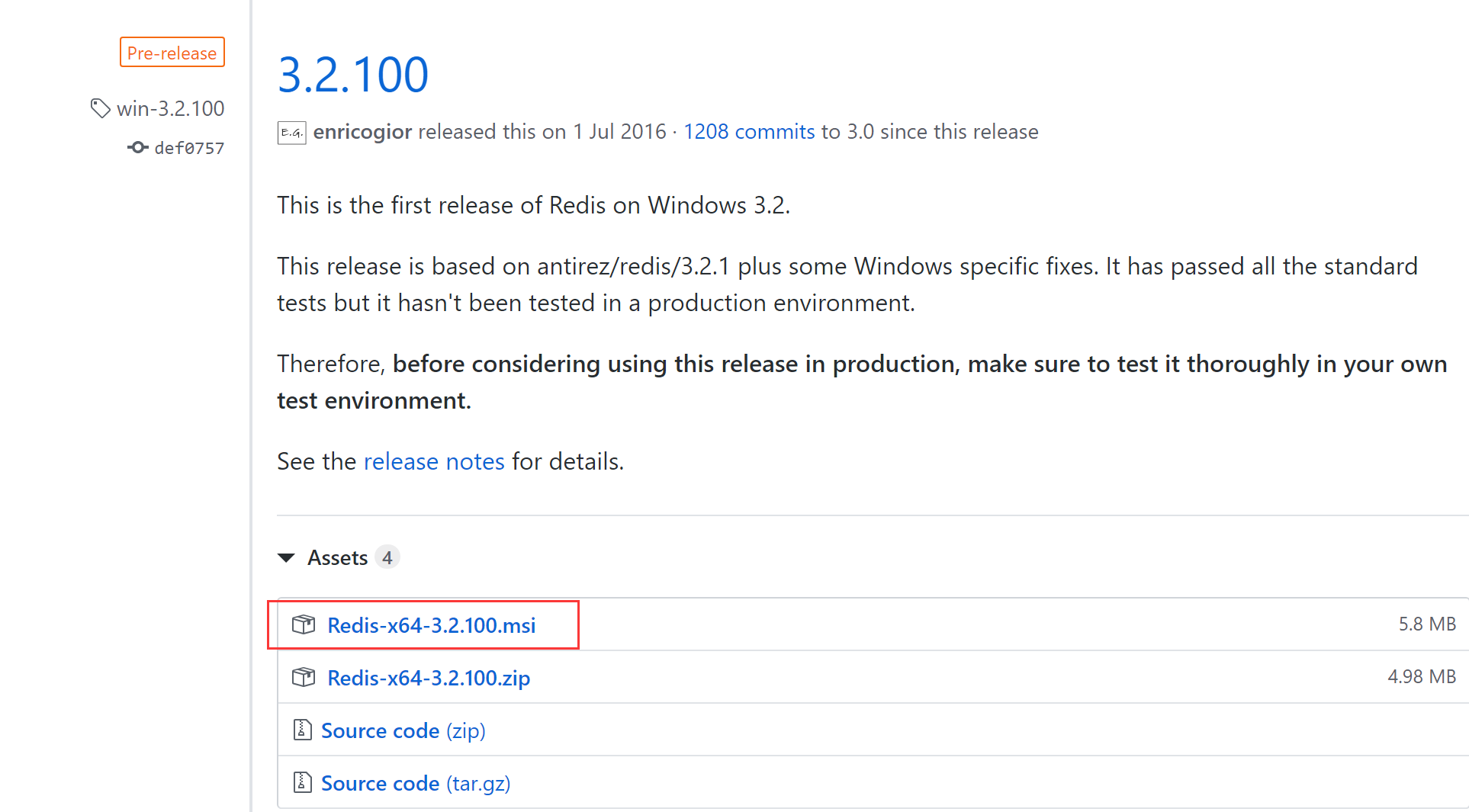Click the commit icon beside def0757
Viewport: 1469px width, 812px height.
(x=137, y=147)
